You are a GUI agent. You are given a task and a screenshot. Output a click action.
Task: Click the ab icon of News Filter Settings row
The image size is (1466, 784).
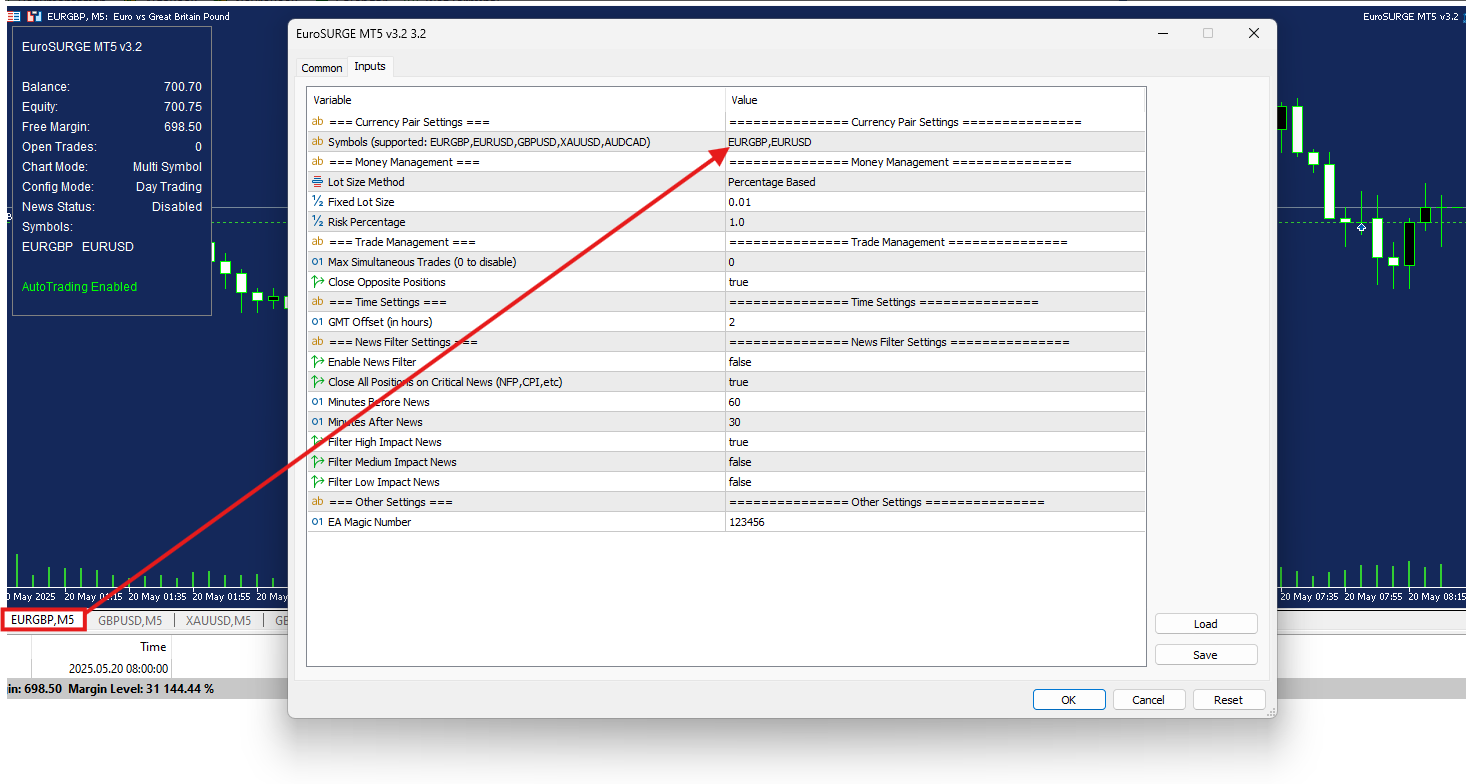(x=318, y=342)
